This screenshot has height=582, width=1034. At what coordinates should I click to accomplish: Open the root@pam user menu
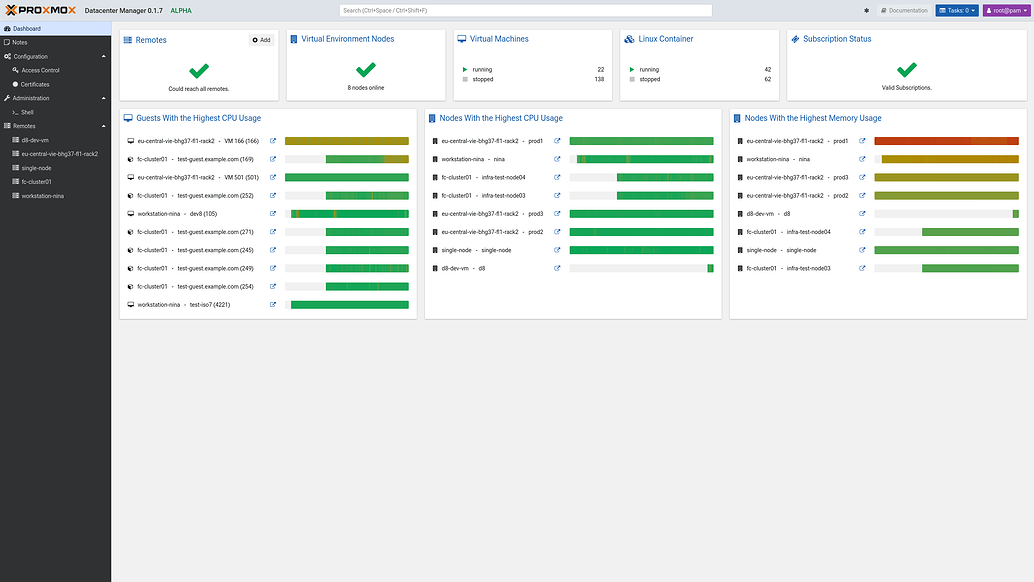coord(1005,9)
